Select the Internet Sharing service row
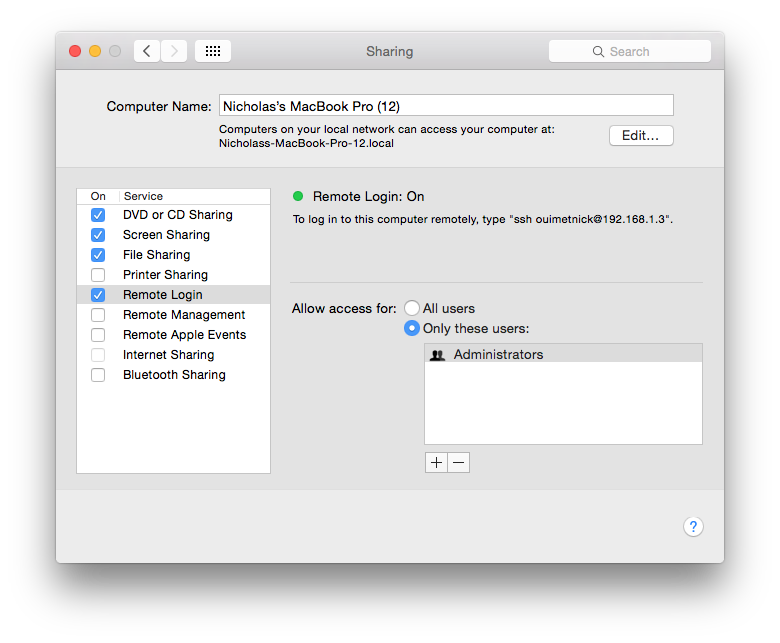780x643 pixels. coord(174,355)
